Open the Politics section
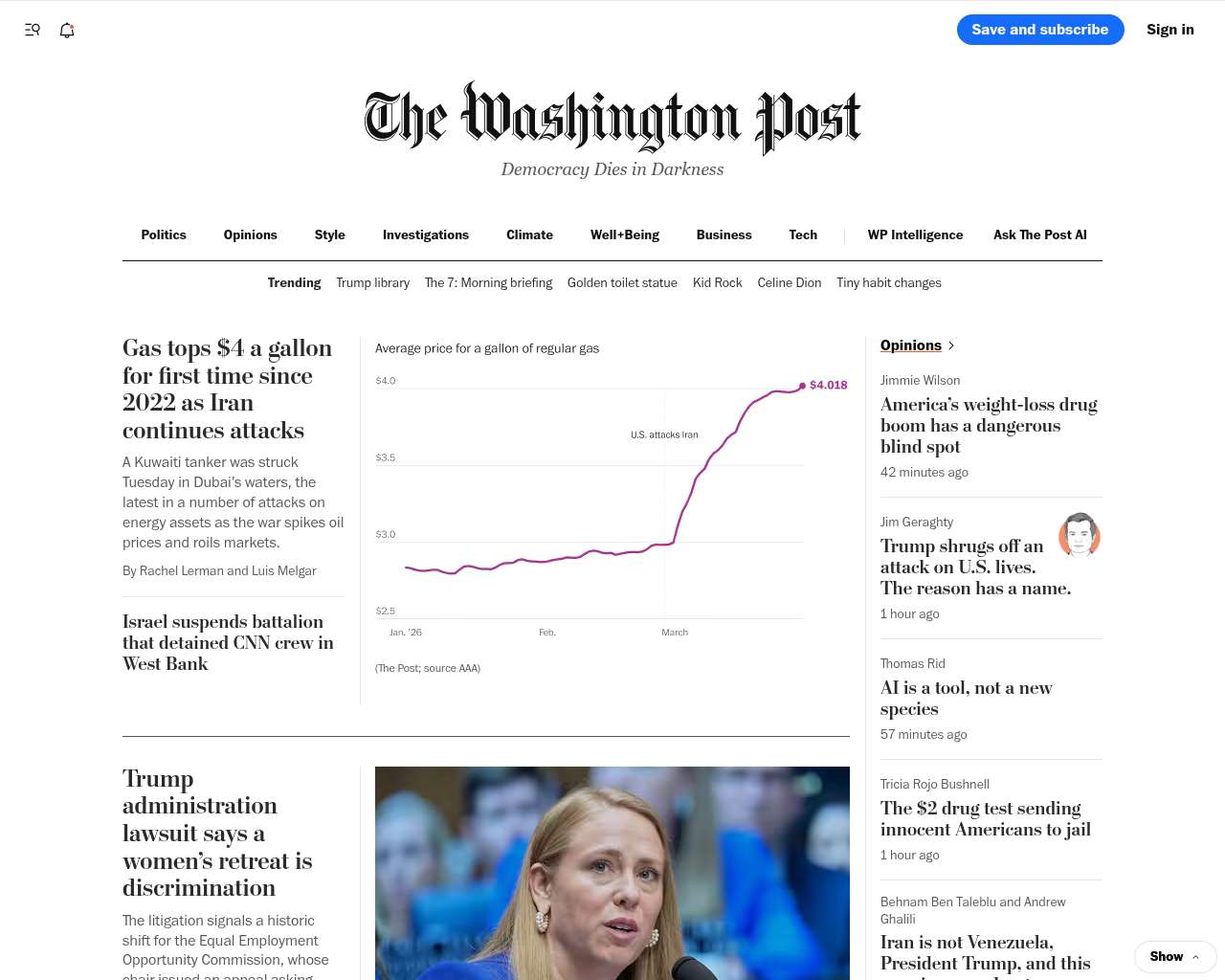 click(164, 234)
